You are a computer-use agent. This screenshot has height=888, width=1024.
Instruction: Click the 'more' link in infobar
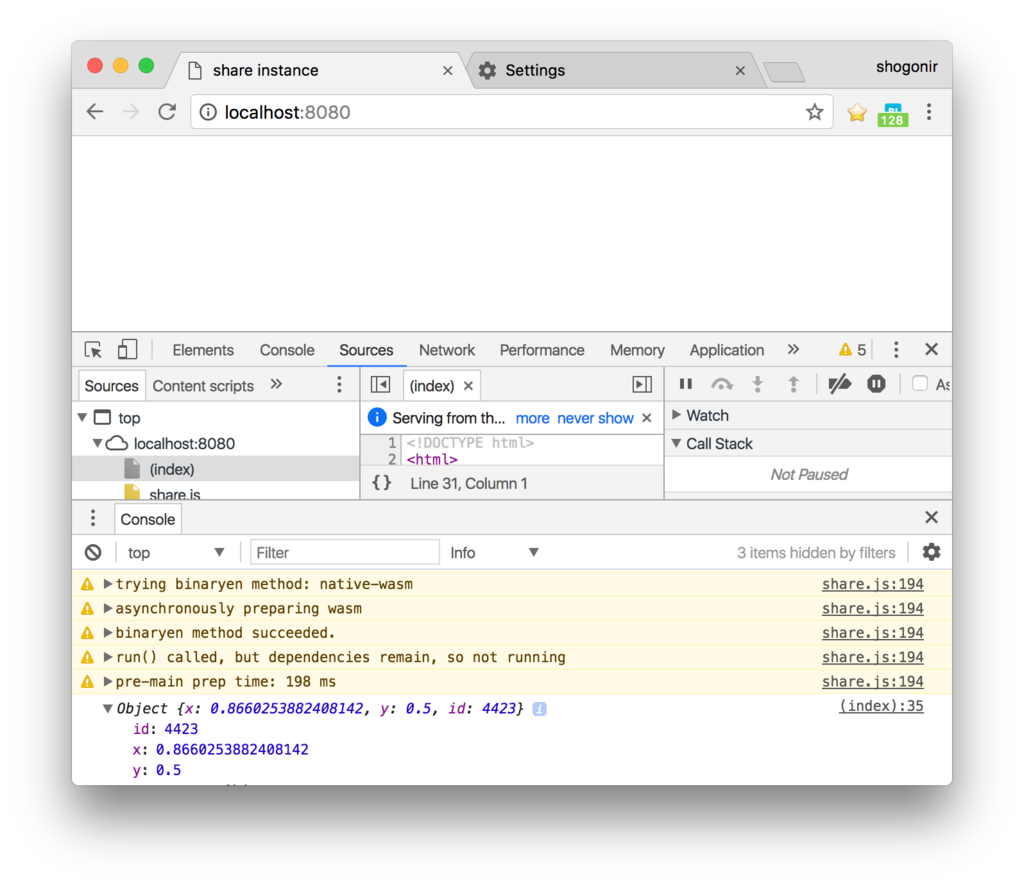(x=532, y=418)
